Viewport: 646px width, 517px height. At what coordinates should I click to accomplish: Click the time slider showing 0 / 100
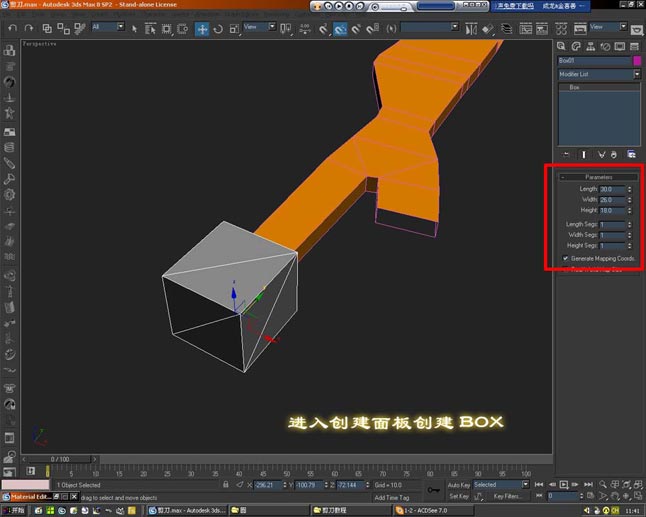click(x=60, y=459)
